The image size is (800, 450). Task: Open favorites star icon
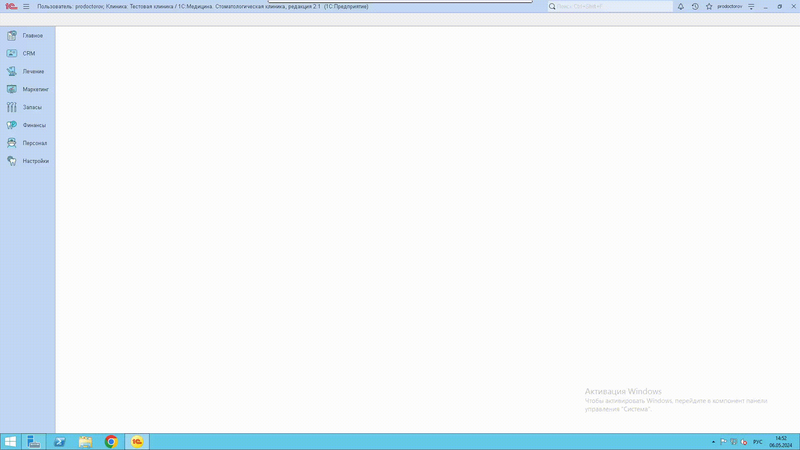tap(709, 7)
